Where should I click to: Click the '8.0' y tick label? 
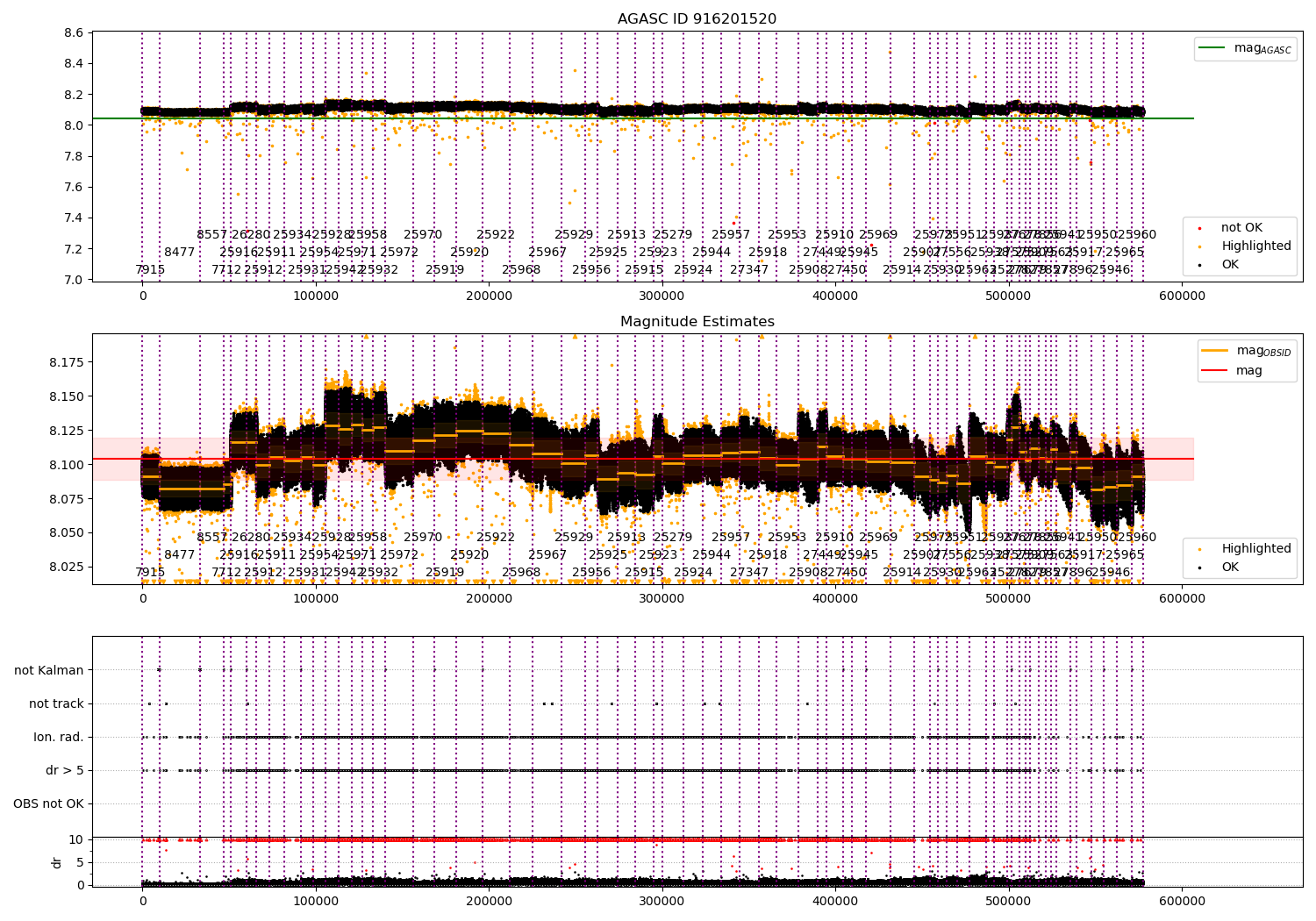pyautogui.click(x=74, y=125)
